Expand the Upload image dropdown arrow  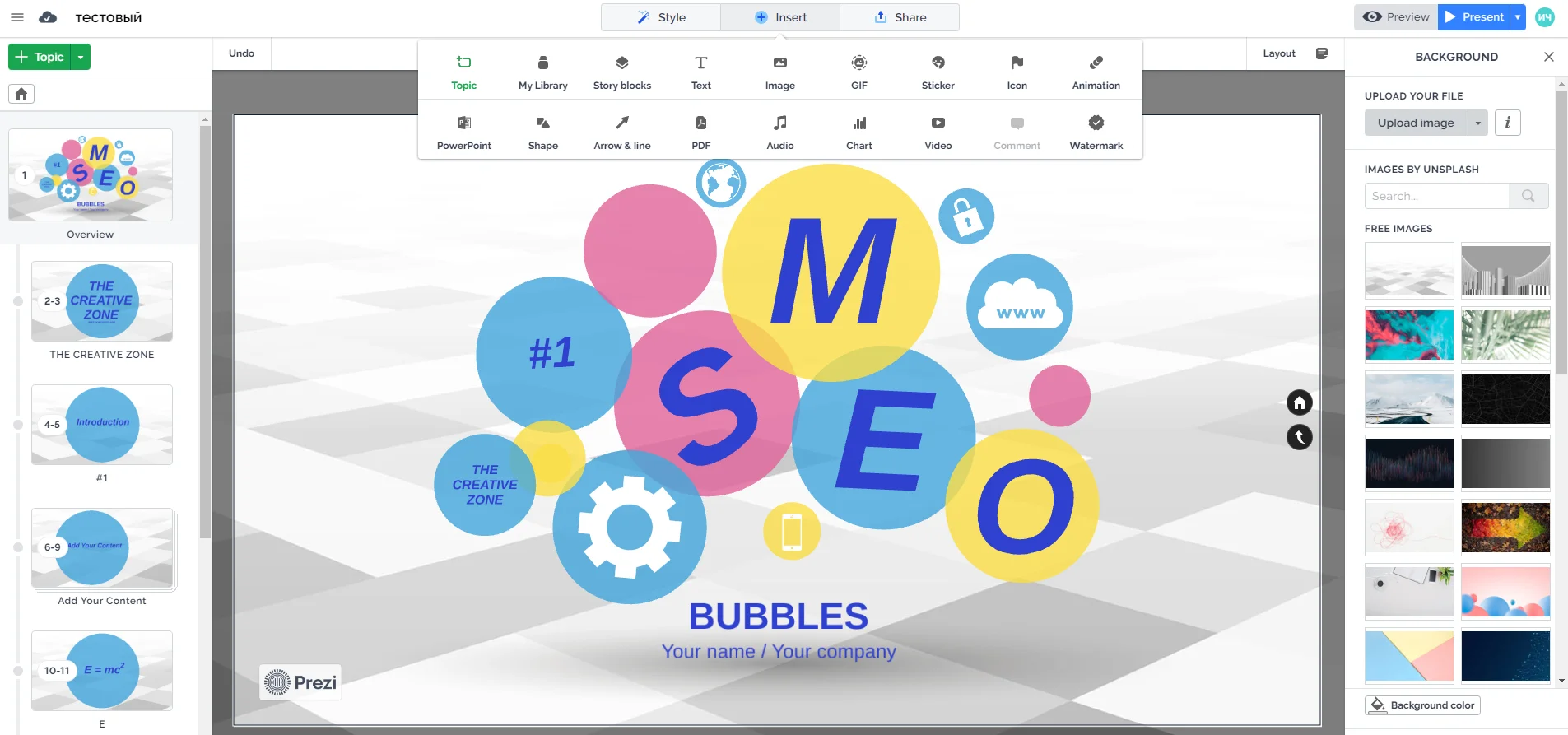pos(1478,123)
